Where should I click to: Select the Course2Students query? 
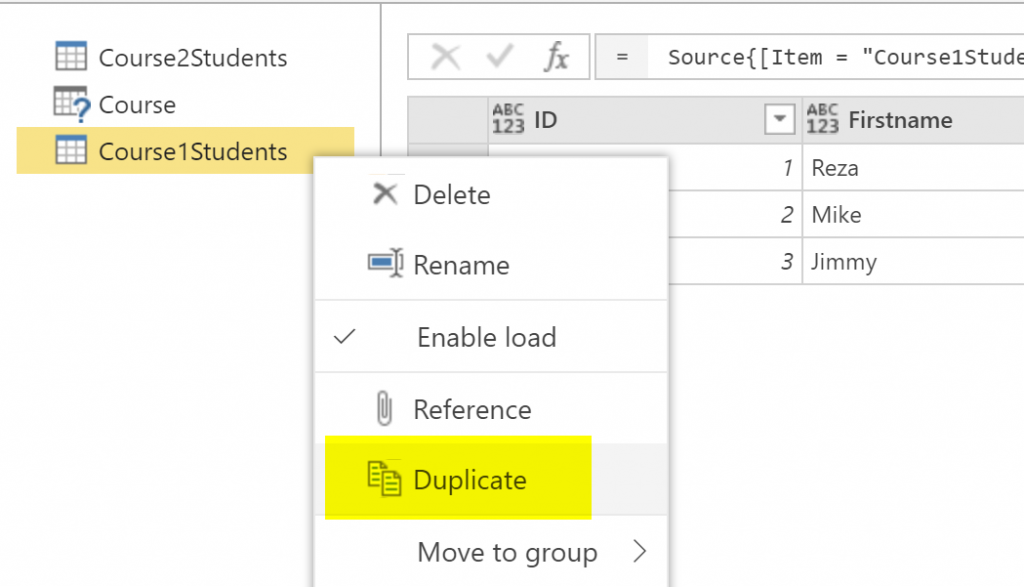[x=192, y=58]
